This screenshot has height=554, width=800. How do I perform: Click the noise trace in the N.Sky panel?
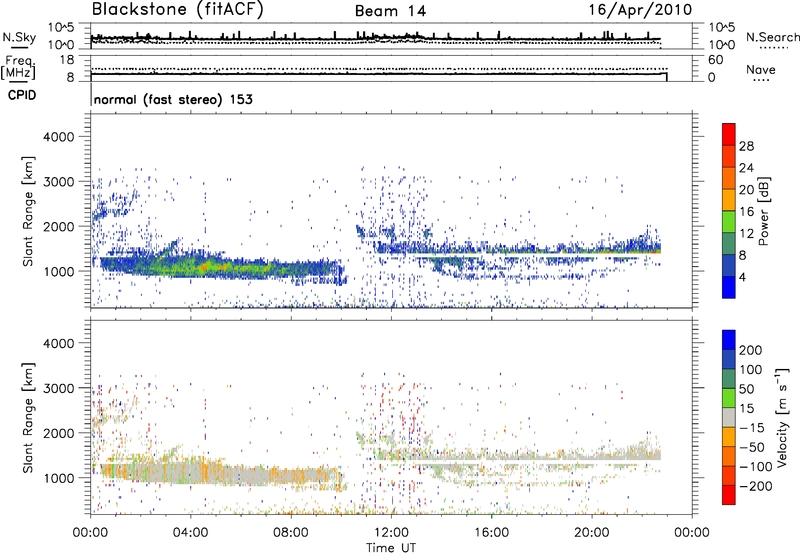coord(376,38)
